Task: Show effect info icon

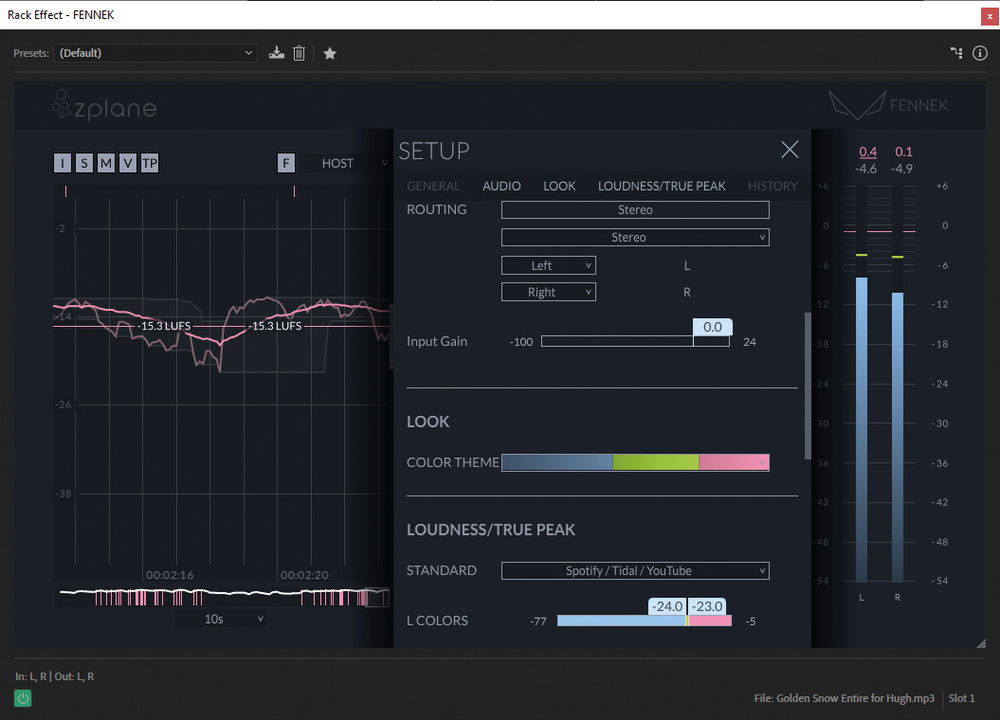Action: (x=980, y=53)
